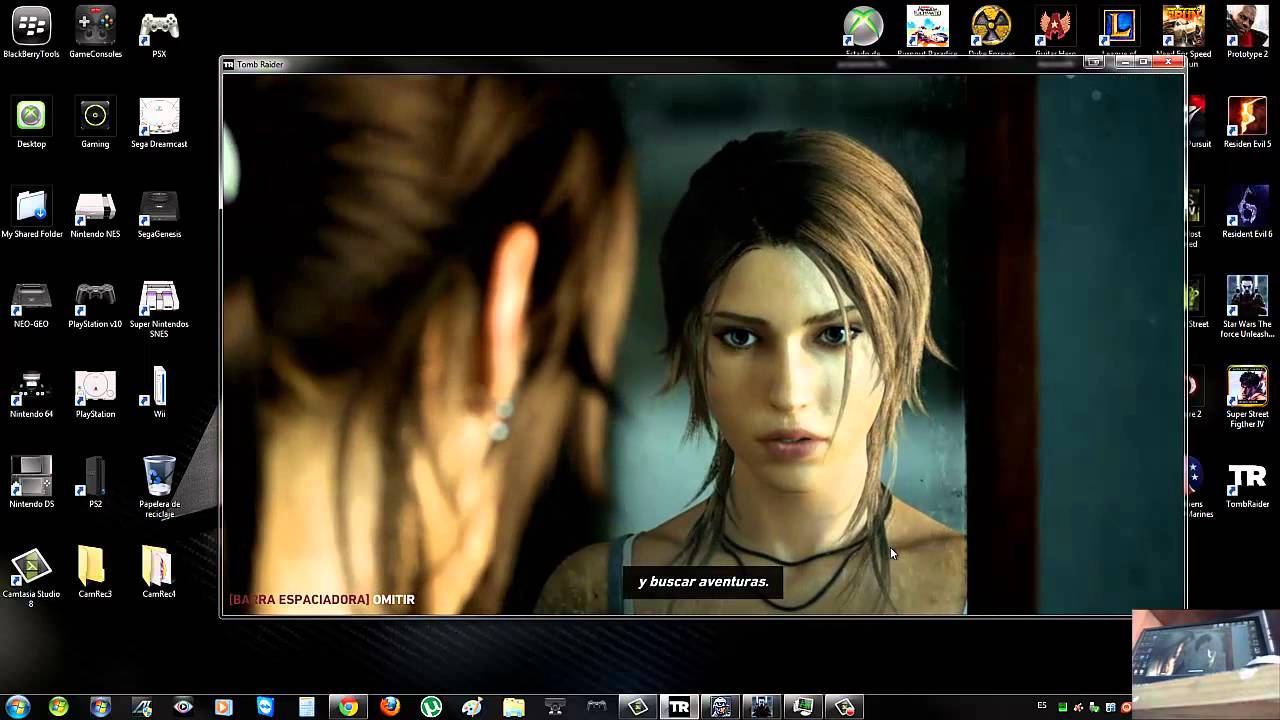Launch Star Wars The Force Unleashed shortcut
This screenshot has width=1280, height=720.
click(x=1247, y=308)
